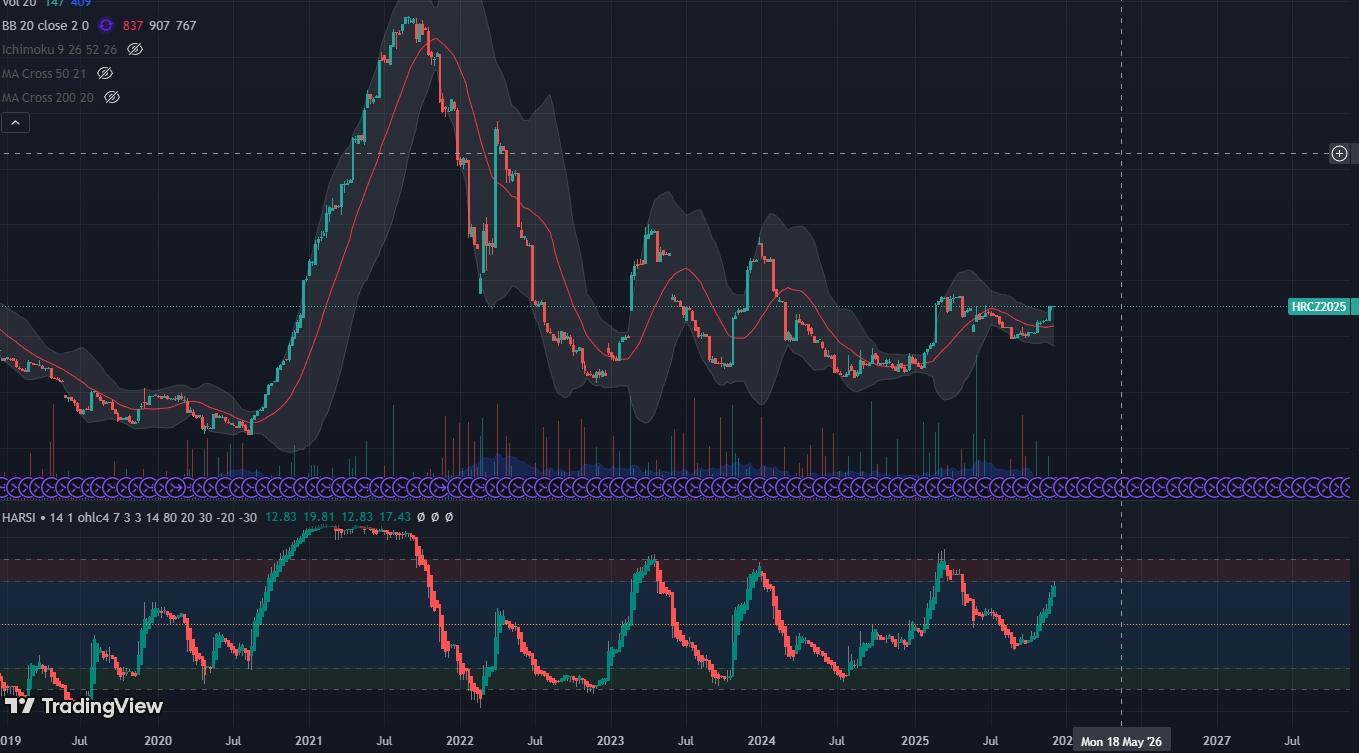Screen dimensions: 1359x753
Task: Collapse the indicator legend with the chevron
Action: 15,122
